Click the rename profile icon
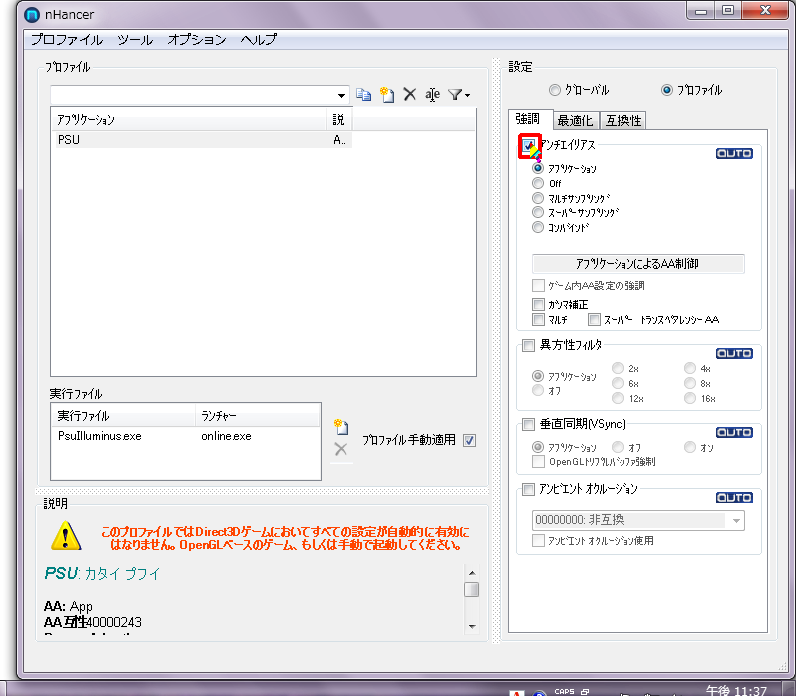796x696 pixels. coord(433,94)
